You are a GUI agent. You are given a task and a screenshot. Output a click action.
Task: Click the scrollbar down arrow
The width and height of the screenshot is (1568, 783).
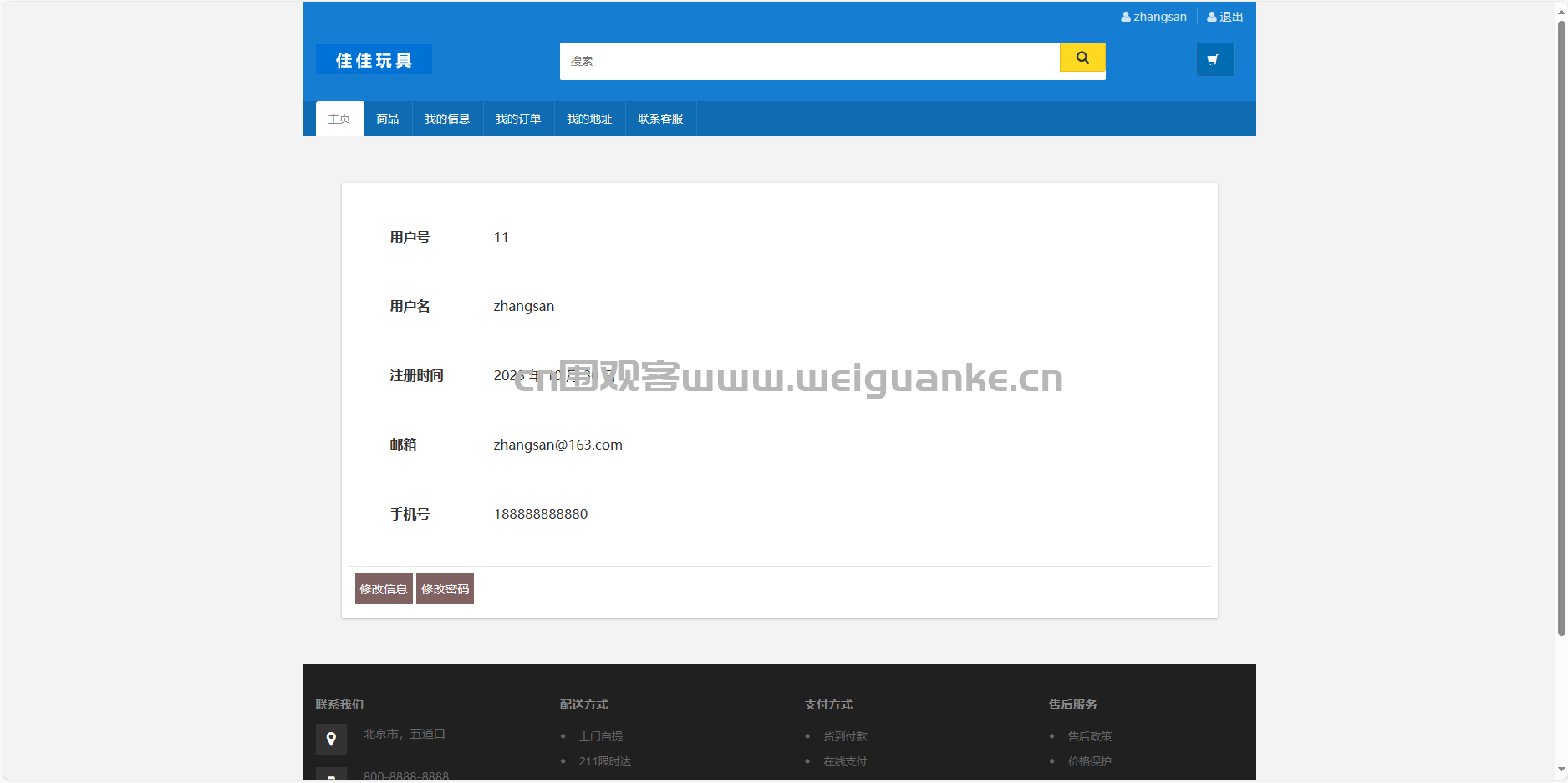point(1560,770)
